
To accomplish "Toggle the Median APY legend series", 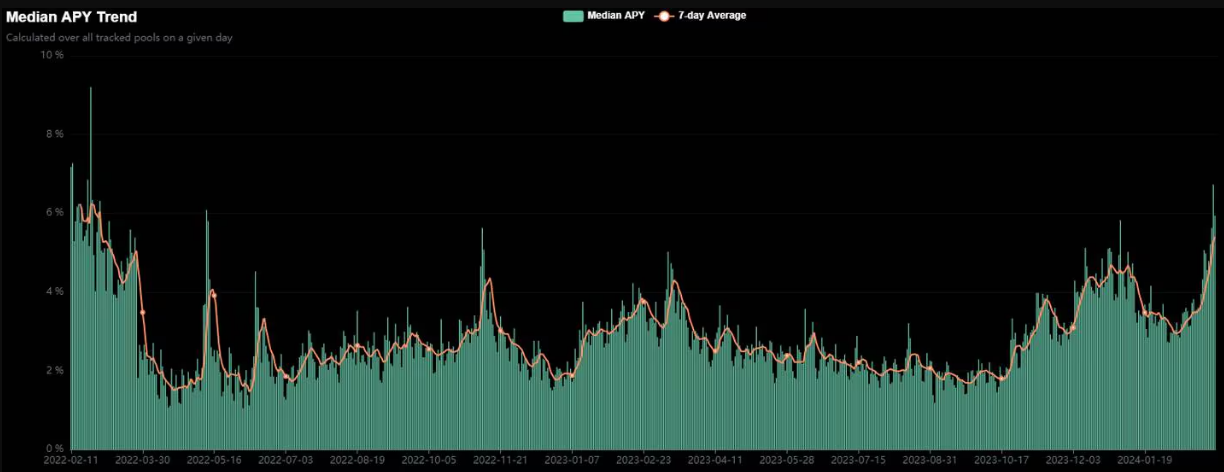I will [x=604, y=15].
